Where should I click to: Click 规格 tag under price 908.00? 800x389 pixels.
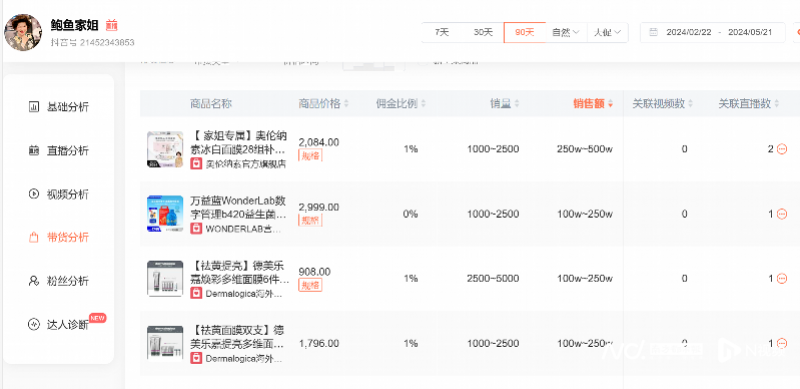[x=310, y=285]
